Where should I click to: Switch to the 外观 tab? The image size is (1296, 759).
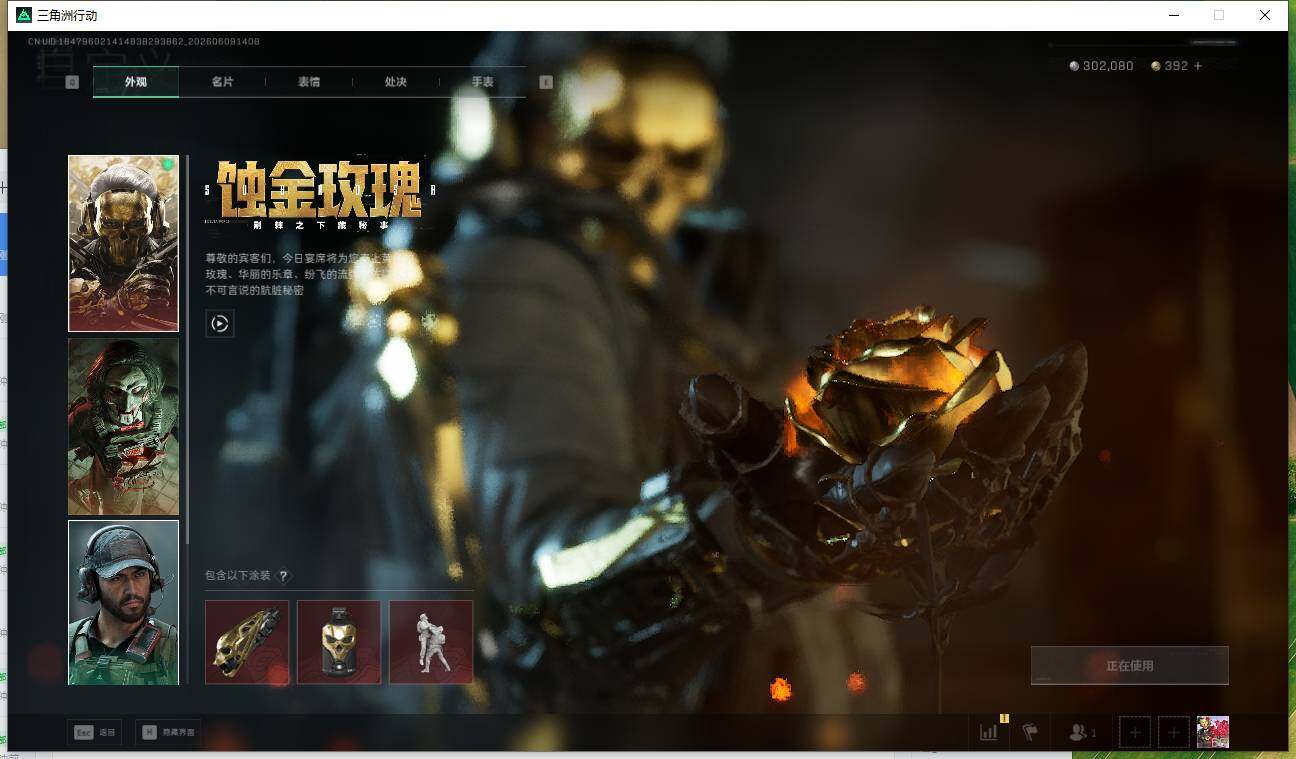[x=136, y=82]
